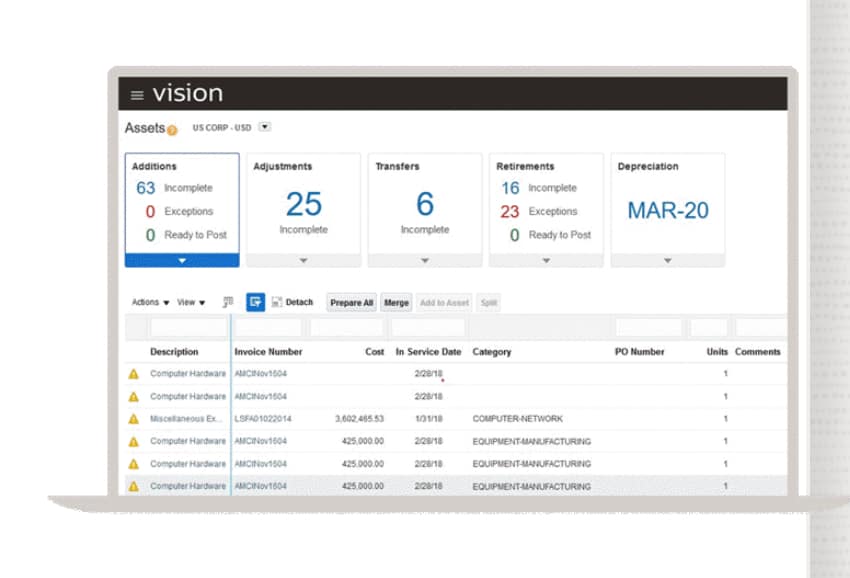The height and width of the screenshot is (578, 850).
Task: Open the hamburger navigation menu
Action: click(137, 95)
